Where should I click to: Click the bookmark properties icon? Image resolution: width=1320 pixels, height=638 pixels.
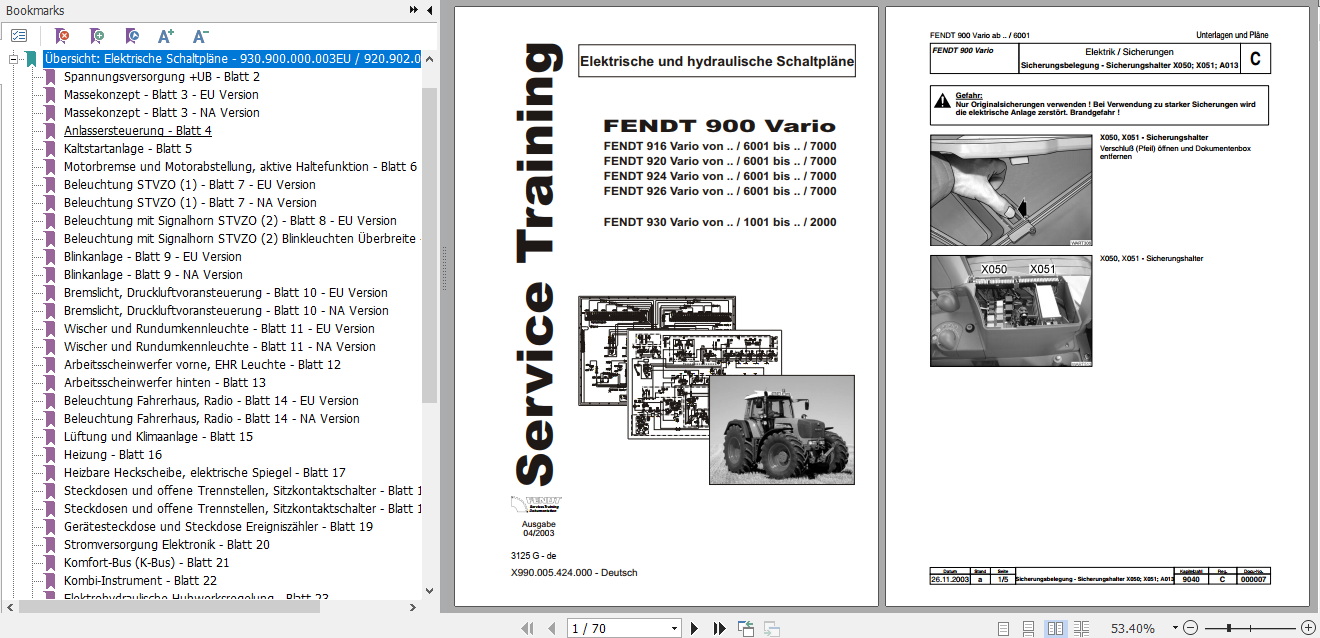tap(132, 35)
